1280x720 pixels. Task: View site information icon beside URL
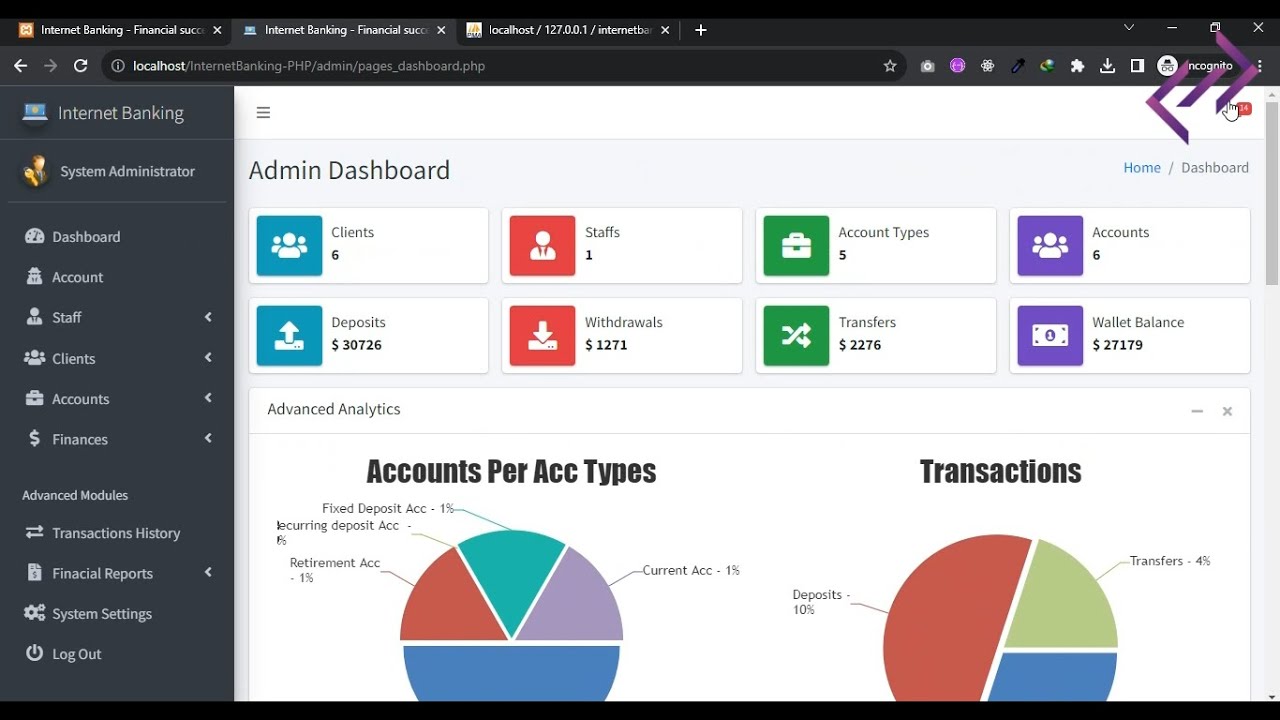pos(118,66)
